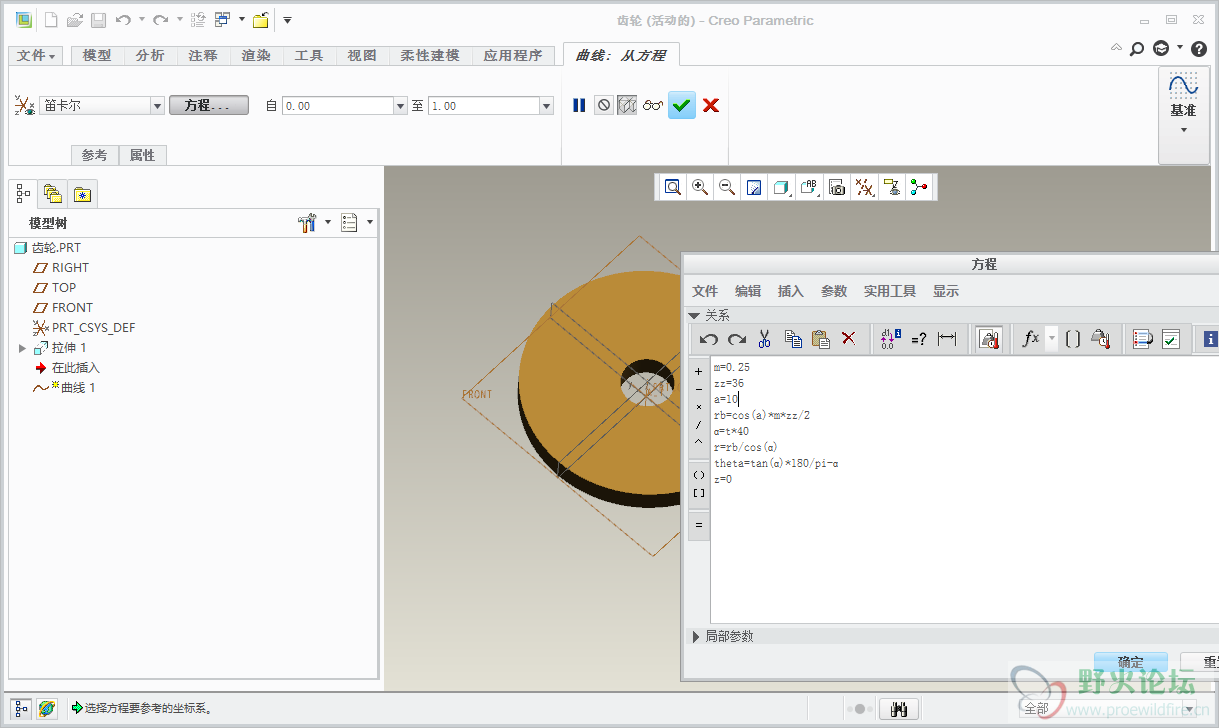Click the verify relations checkmark icon
This screenshot has height=728, width=1219.
(x=1171, y=339)
